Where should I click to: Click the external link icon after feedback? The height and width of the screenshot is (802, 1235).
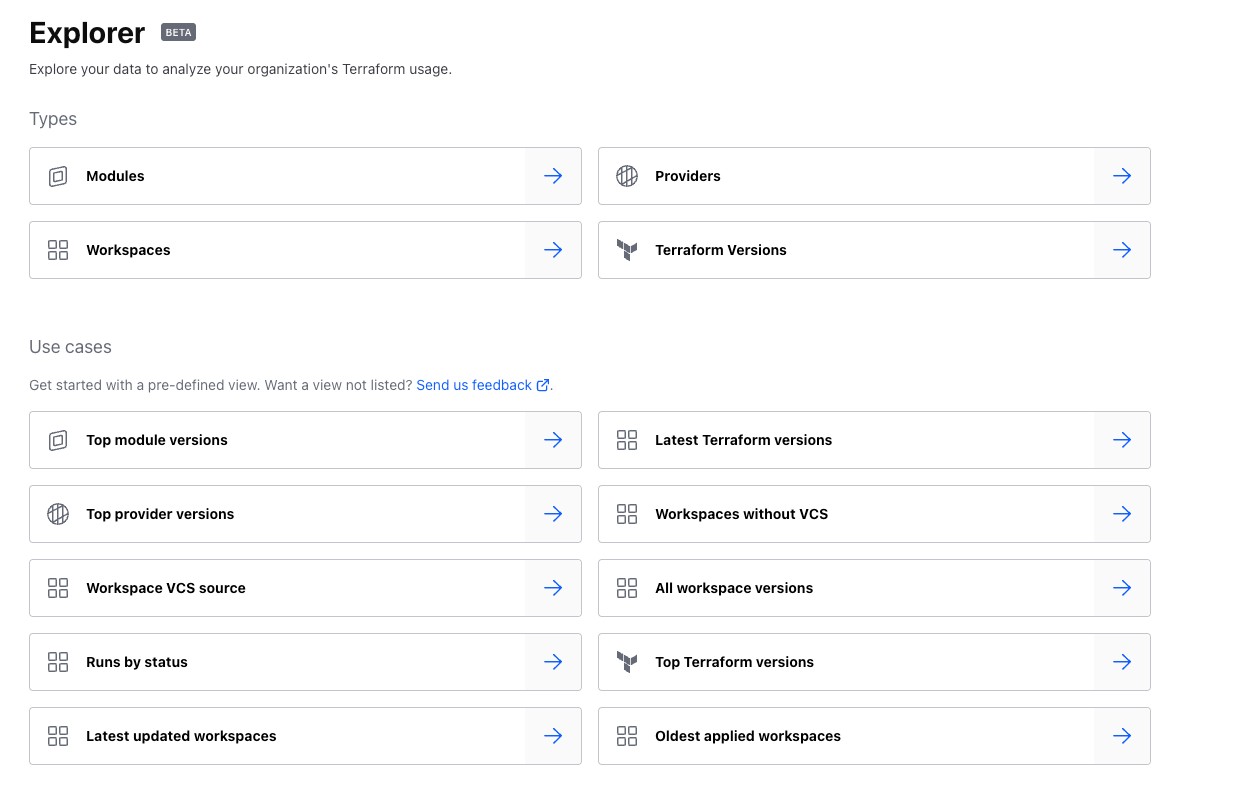(x=543, y=385)
